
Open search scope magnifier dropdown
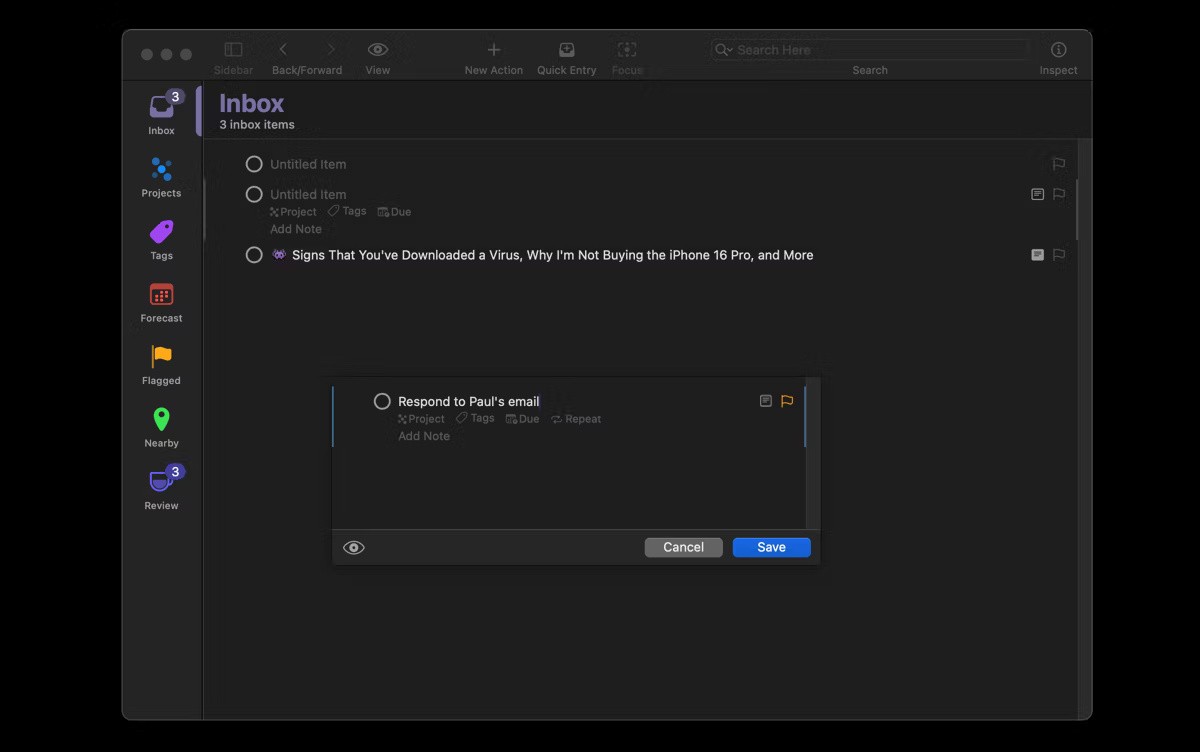click(x=723, y=50)
